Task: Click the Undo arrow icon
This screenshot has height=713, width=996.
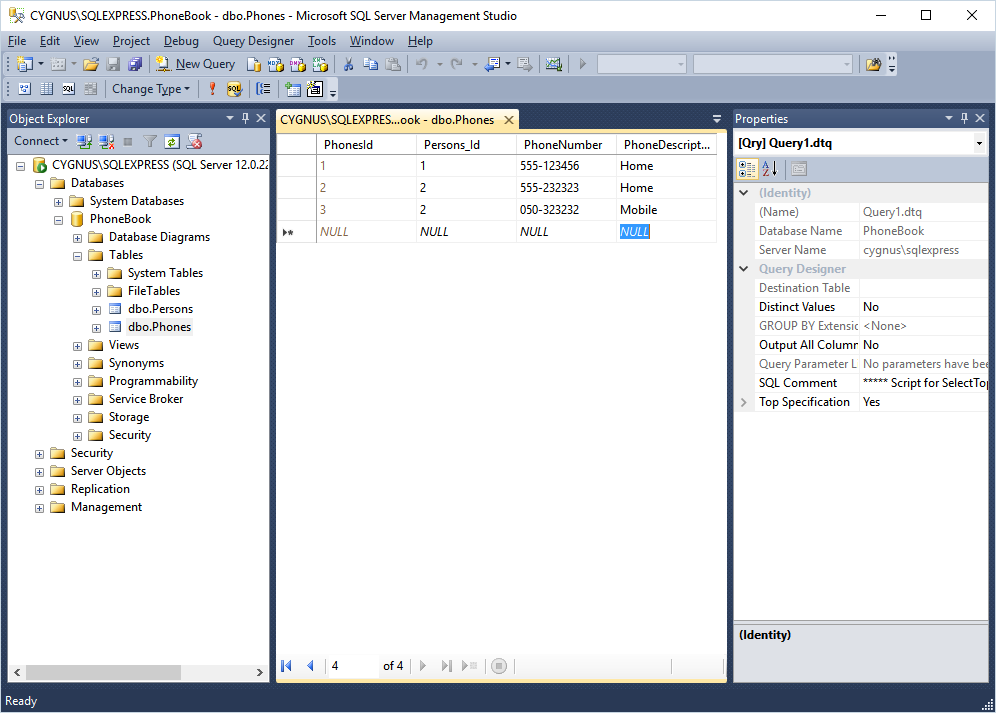Action: click(421, 64)
